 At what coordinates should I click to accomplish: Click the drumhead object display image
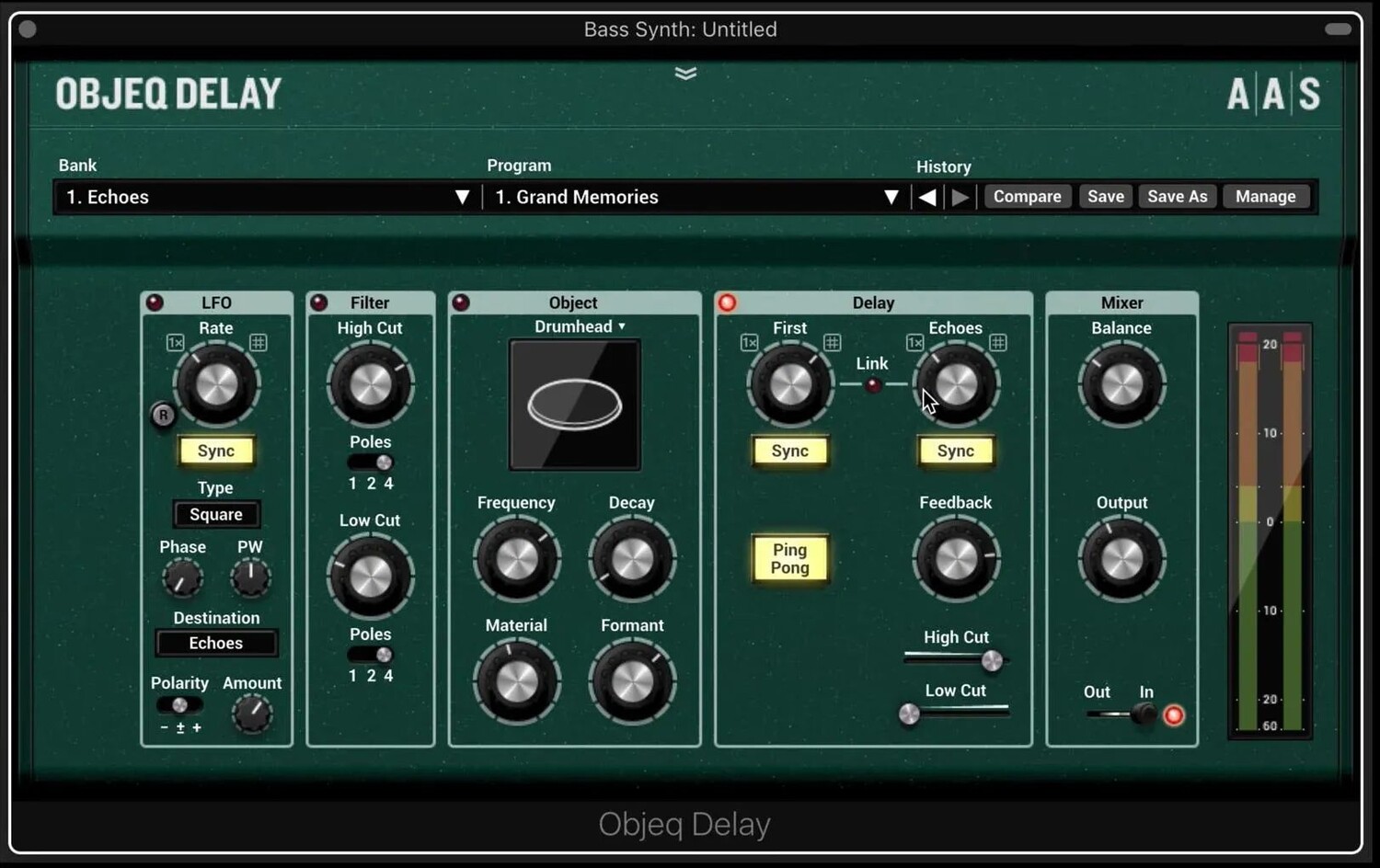[575, 405]
